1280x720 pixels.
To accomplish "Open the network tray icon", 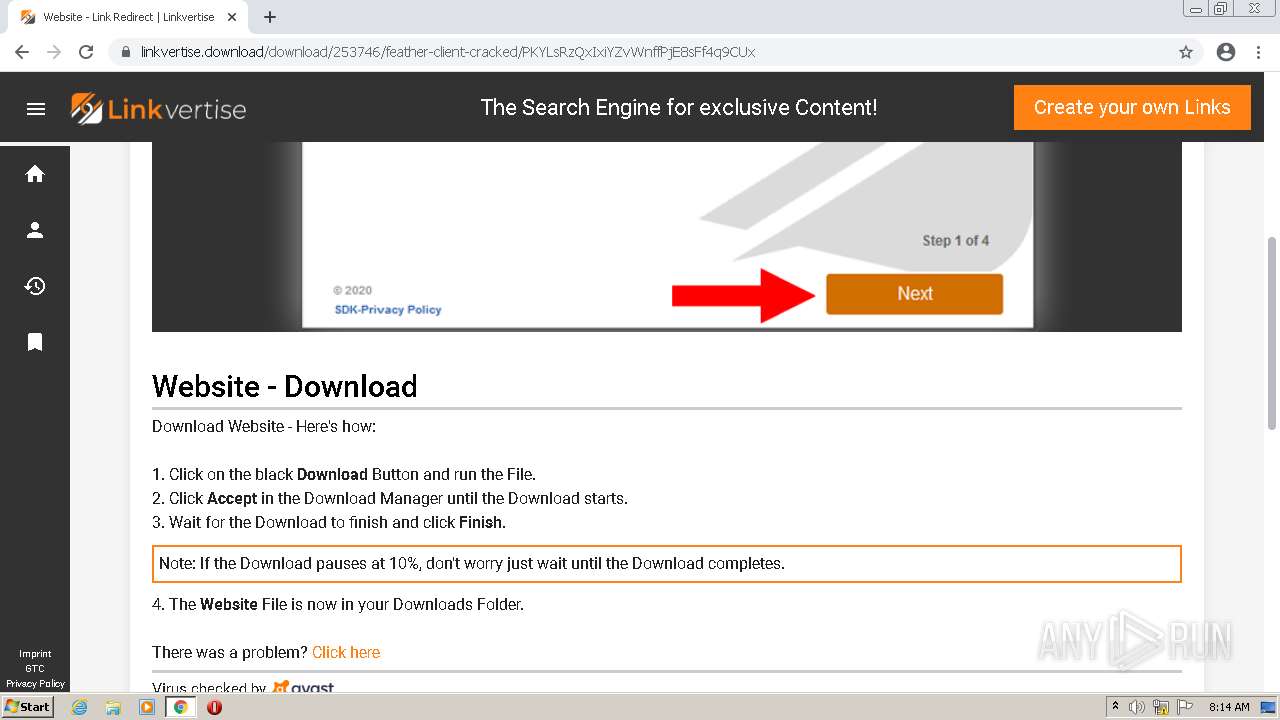I will 1162,707.
